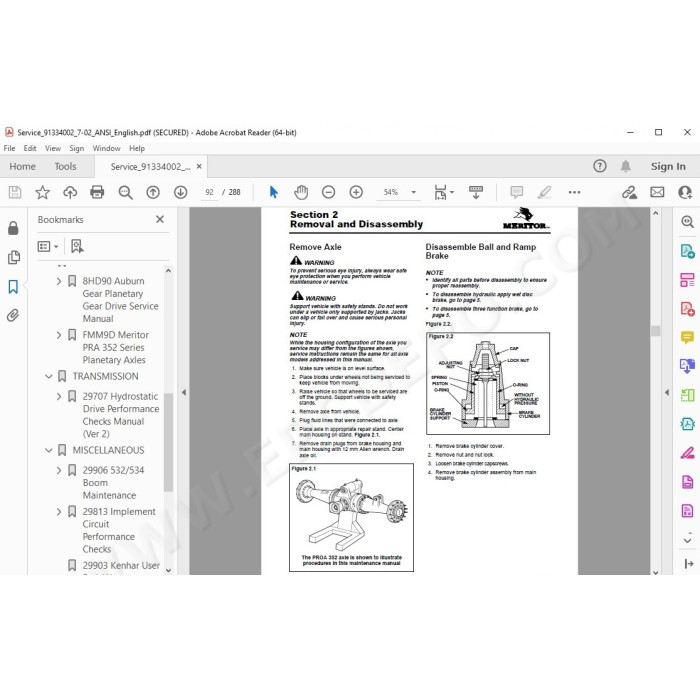Viewport: 700px width, 700px height.
Task: Print the document with printer icon
Action: coord(97,192)
